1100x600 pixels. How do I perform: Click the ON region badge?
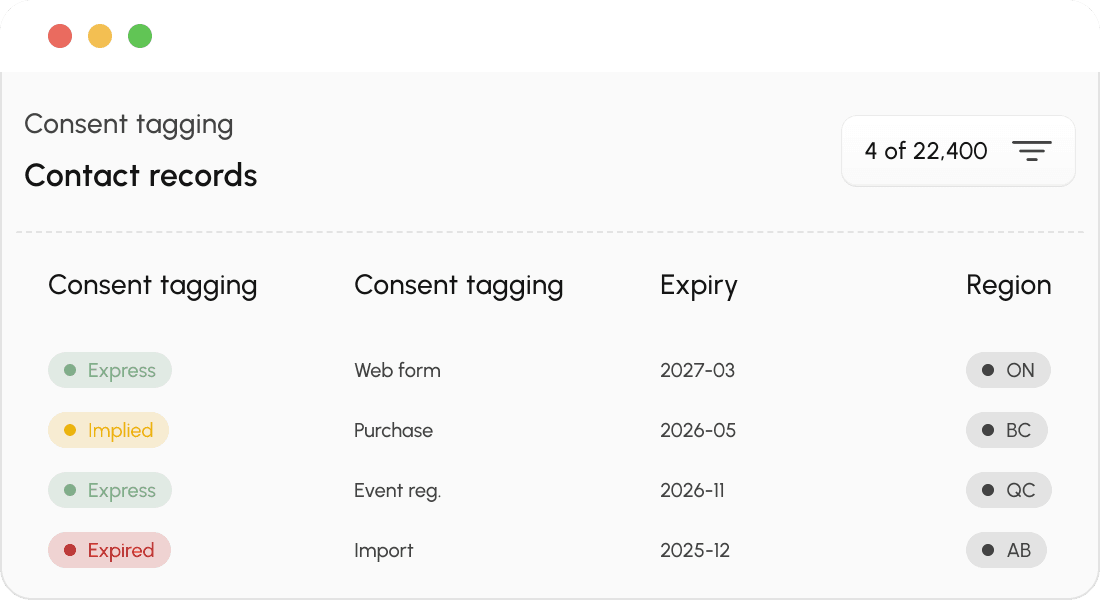click(1008, 370)
